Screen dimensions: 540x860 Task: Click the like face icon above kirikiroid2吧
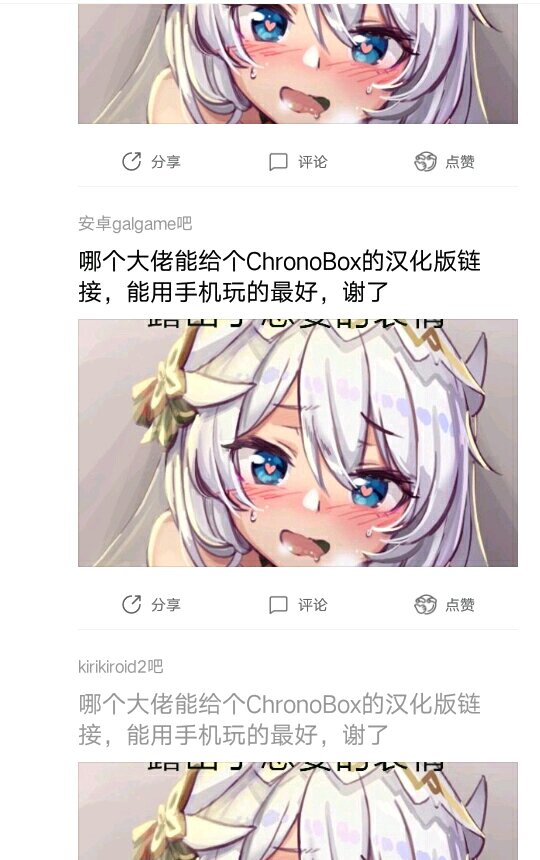pos(425,604)
